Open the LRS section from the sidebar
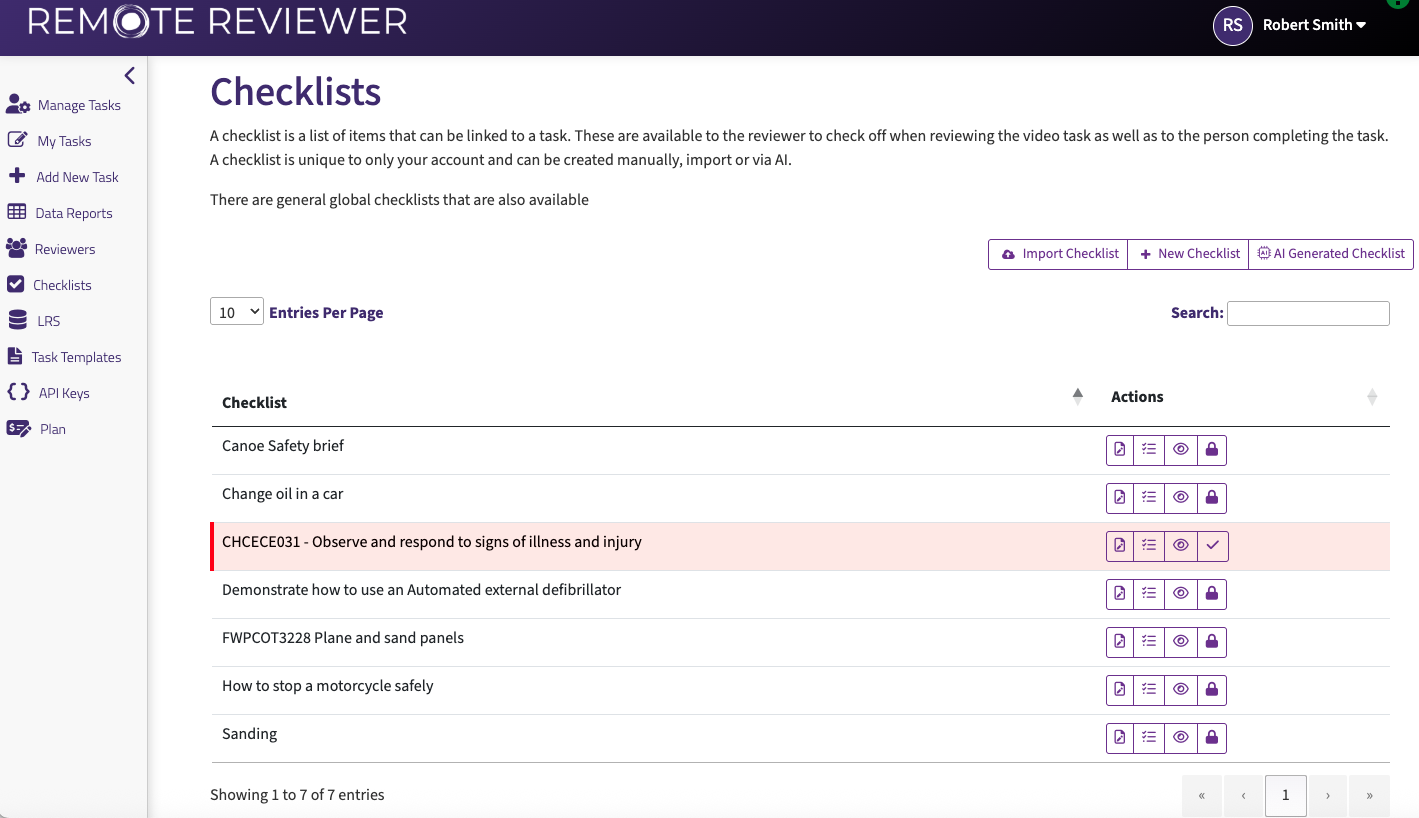 [18, 320]
